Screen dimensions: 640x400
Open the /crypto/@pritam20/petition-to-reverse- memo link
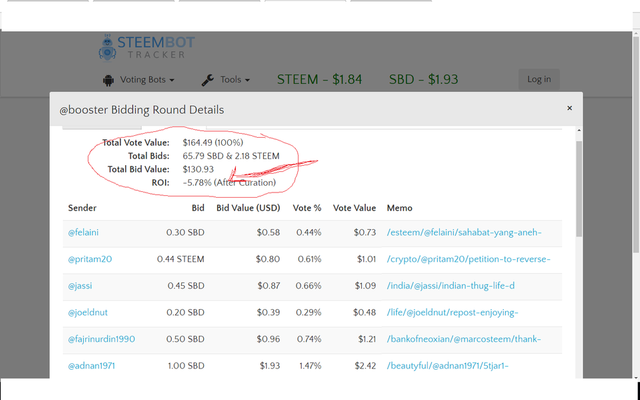tap(469, 259)
